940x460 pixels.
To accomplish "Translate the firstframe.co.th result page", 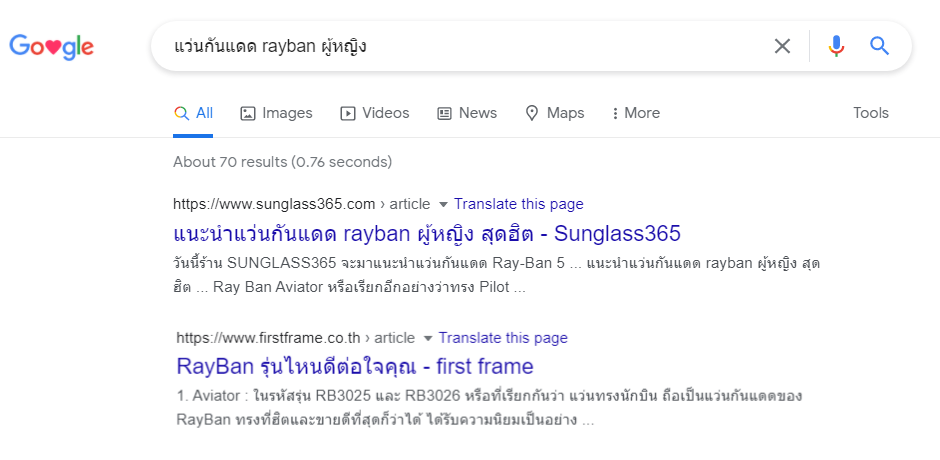I will click(503, 338).
